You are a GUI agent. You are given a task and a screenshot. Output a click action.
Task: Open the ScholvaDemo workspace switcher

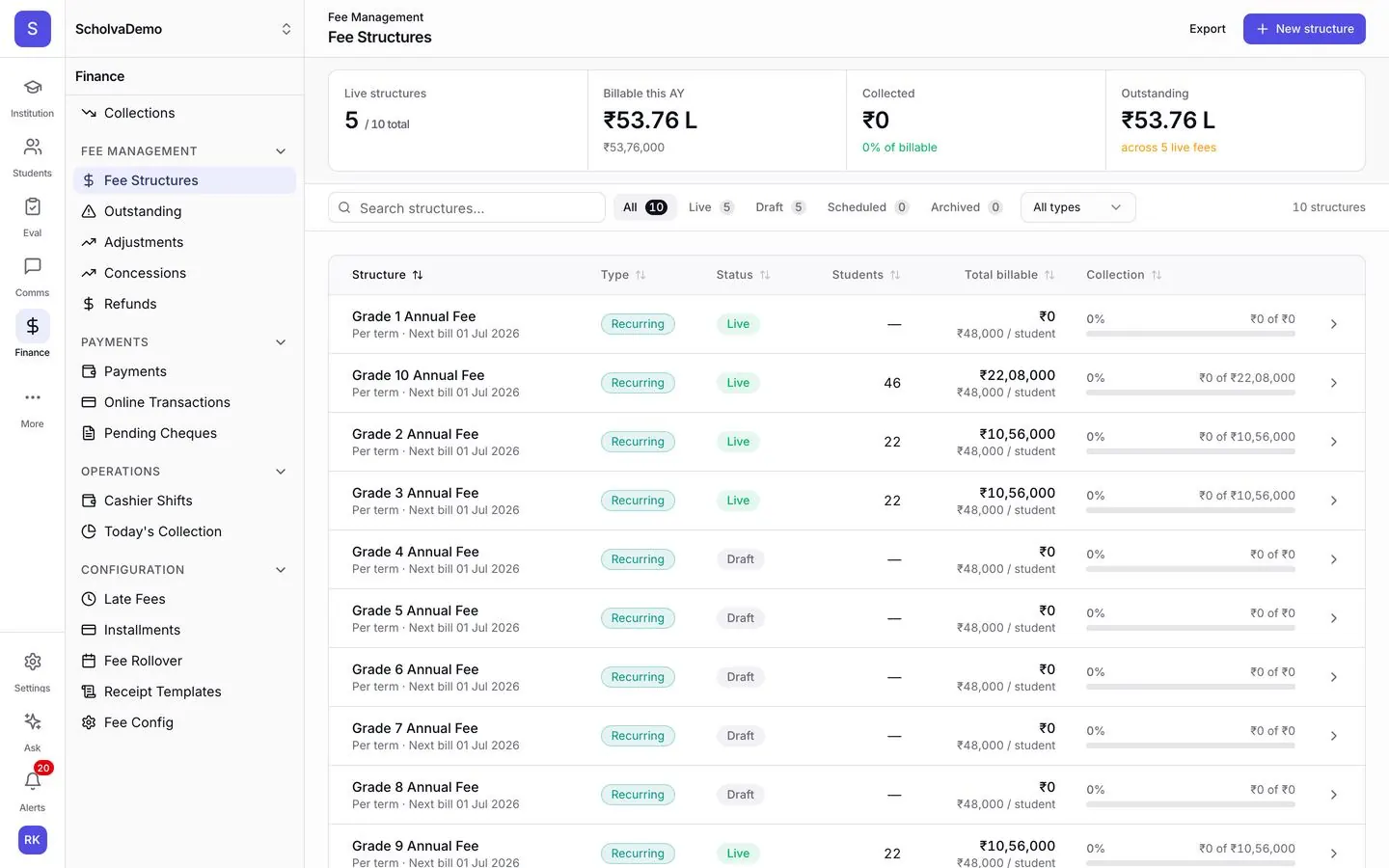[184, 29]
